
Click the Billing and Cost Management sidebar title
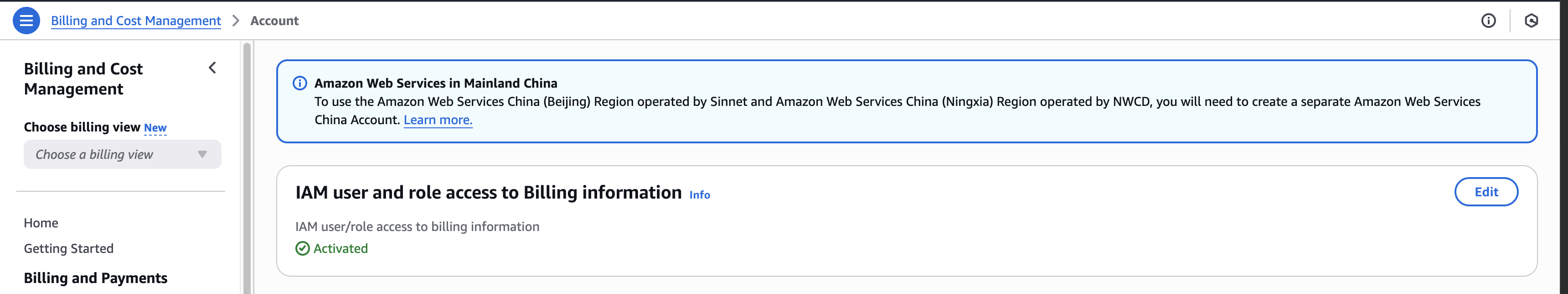(83, 79)
